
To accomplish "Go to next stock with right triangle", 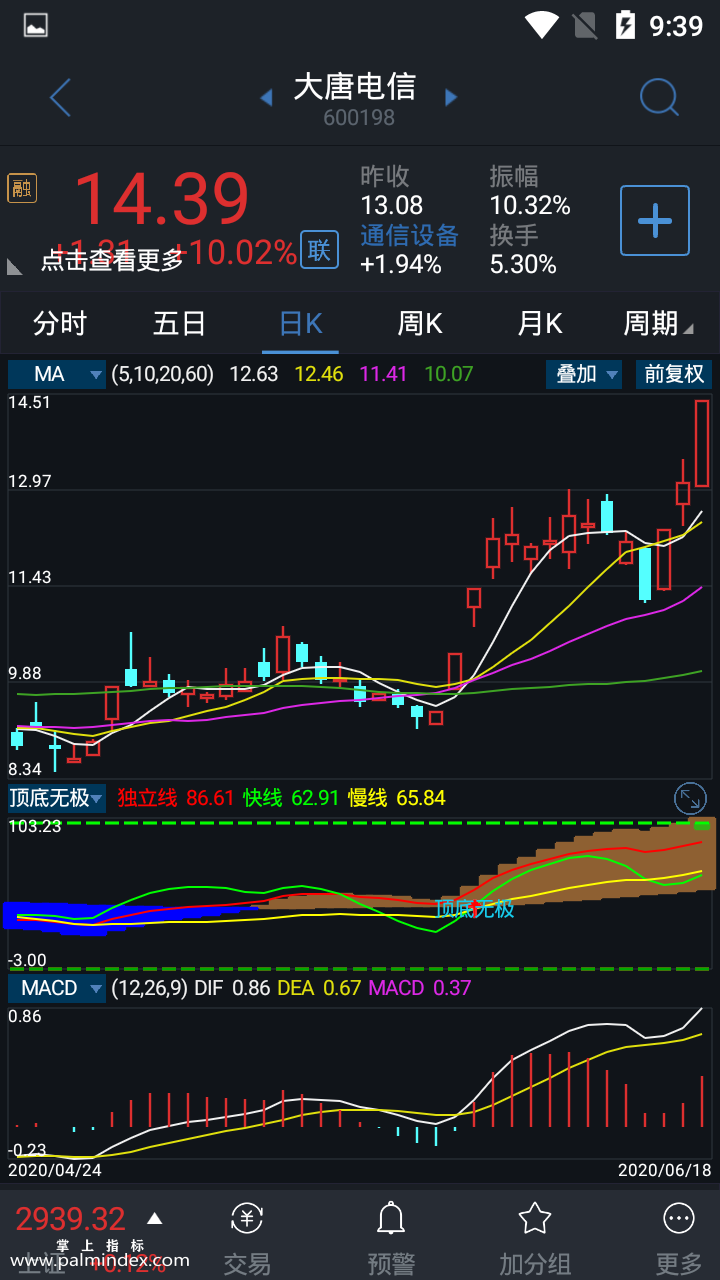I will [x=451, y=97].
